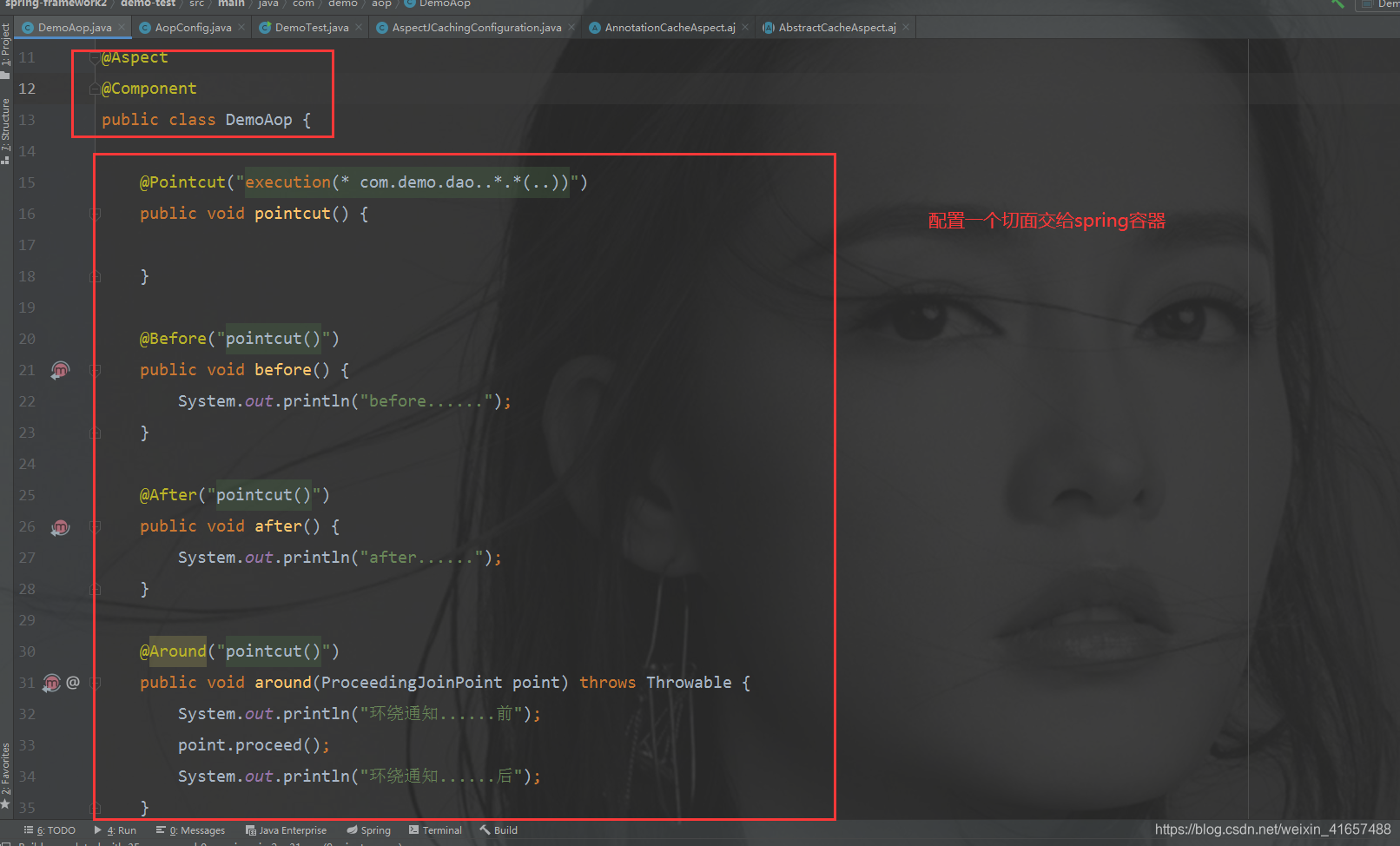Screen dimensions: 1400x846
Task: Click the aop breadcrumb segment
Action: pos(381,3)
